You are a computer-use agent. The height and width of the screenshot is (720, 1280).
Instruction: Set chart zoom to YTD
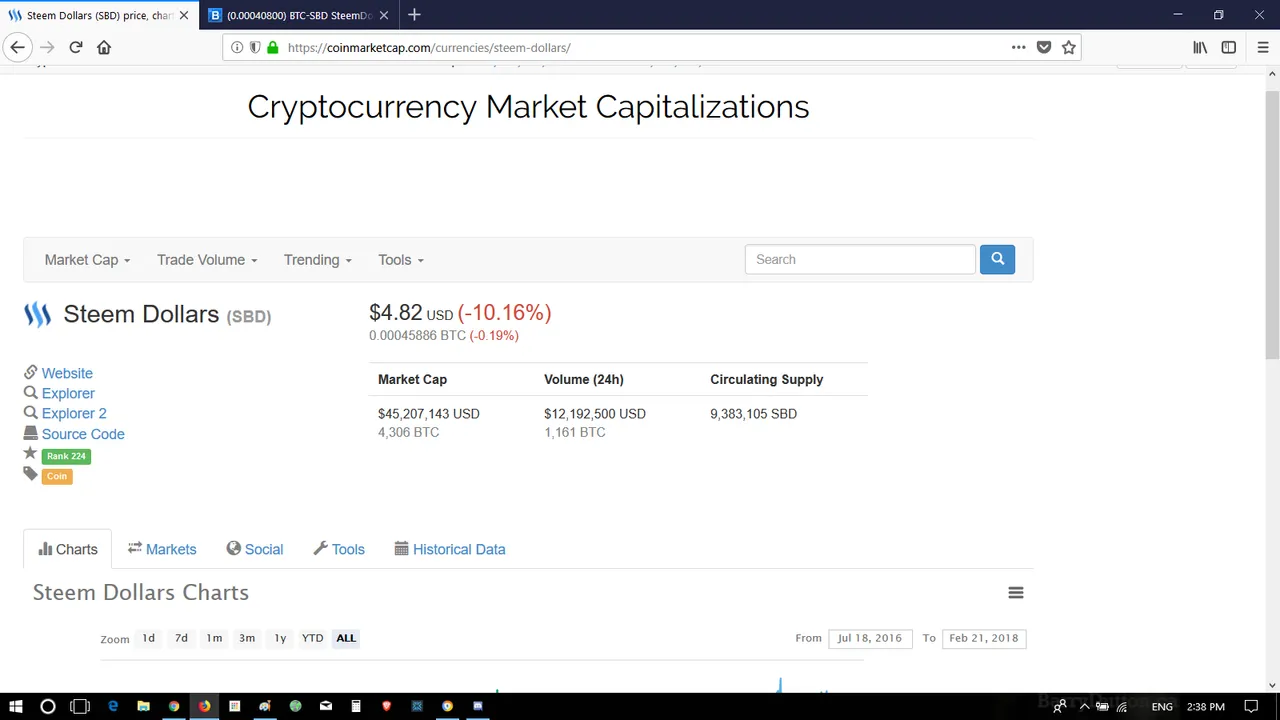tap(312, 638)
